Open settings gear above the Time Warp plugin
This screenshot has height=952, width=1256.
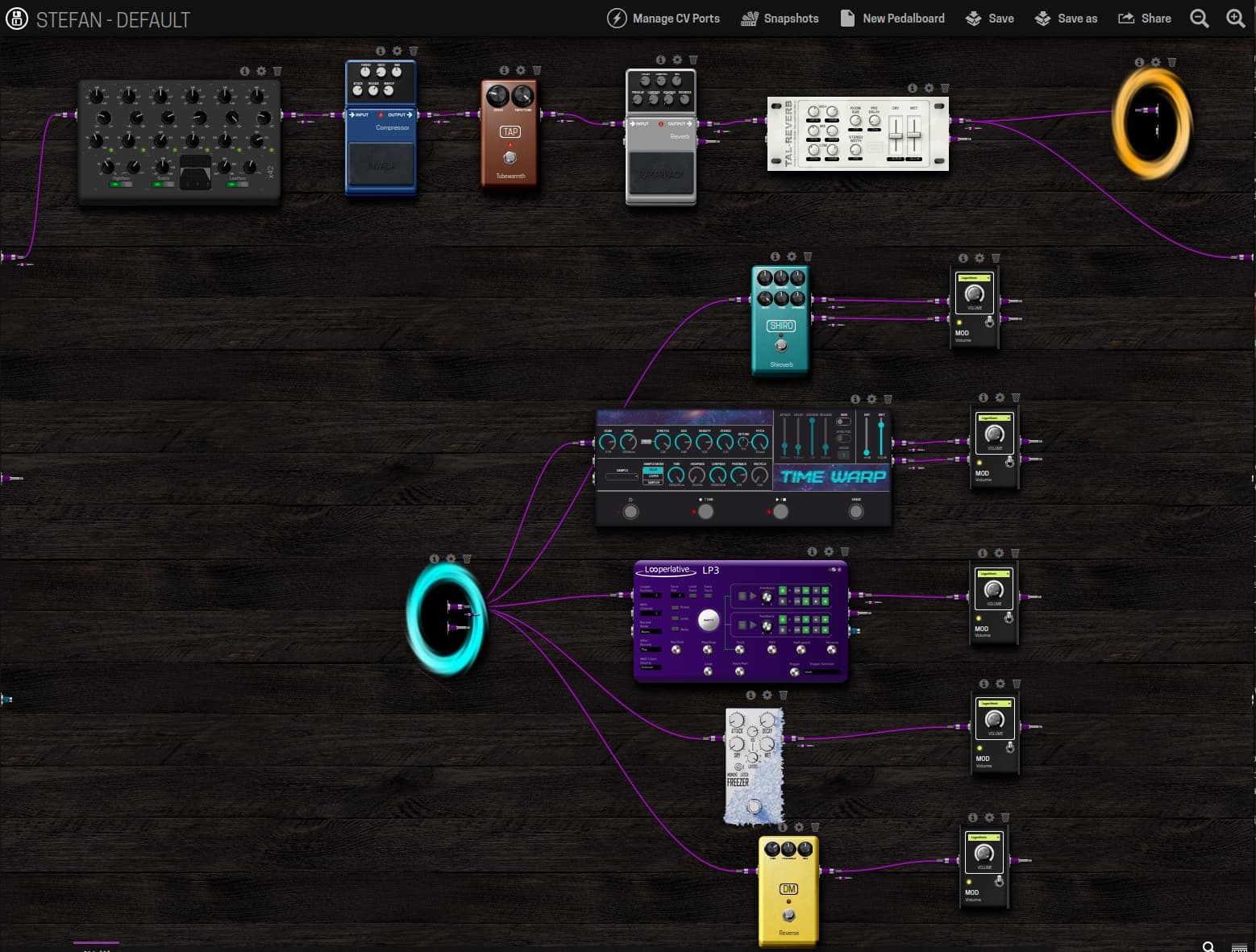click(871, 399)
